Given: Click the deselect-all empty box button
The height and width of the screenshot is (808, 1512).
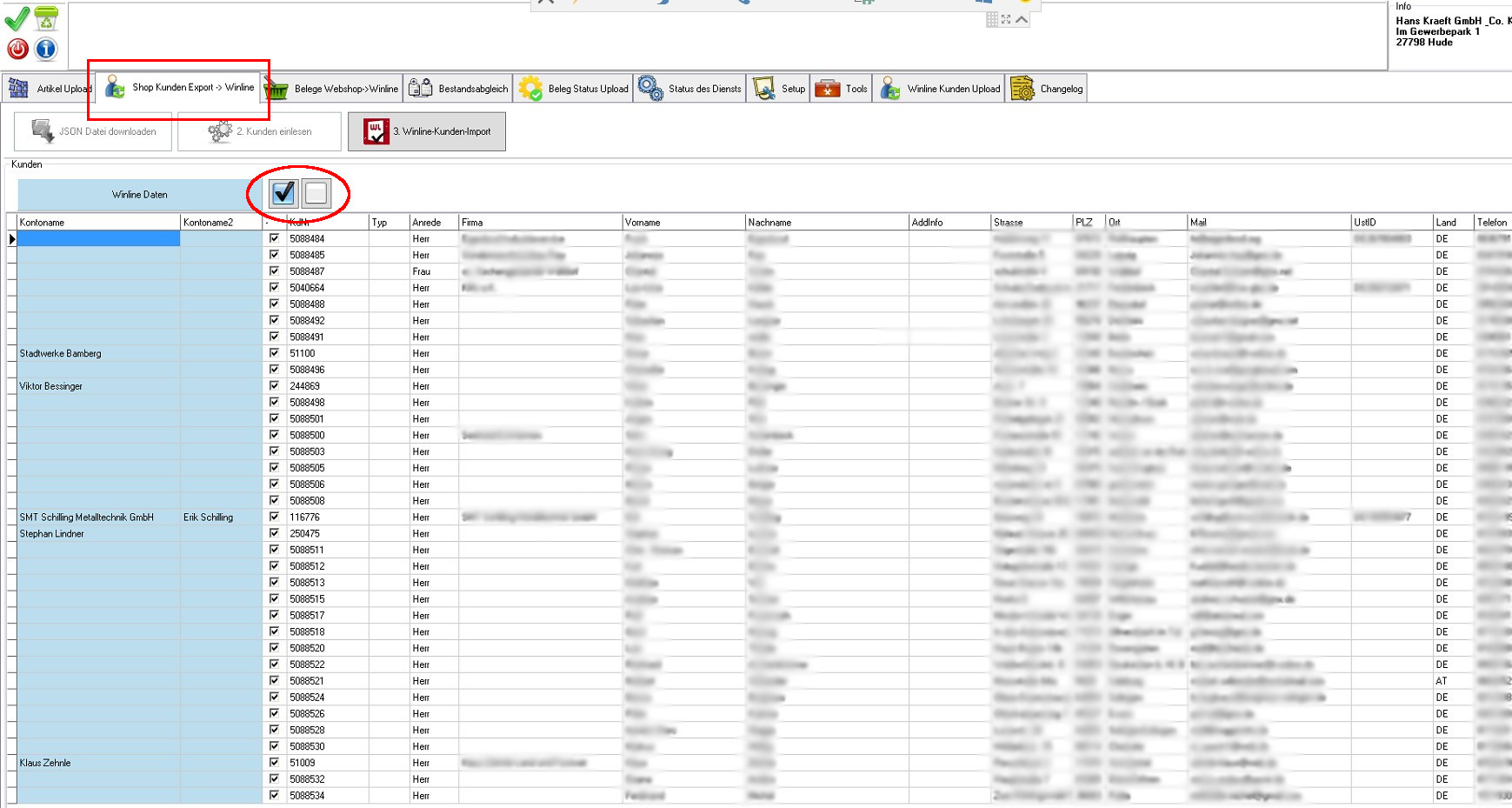Looking at the screenshot, I should (x=316, y=193).
